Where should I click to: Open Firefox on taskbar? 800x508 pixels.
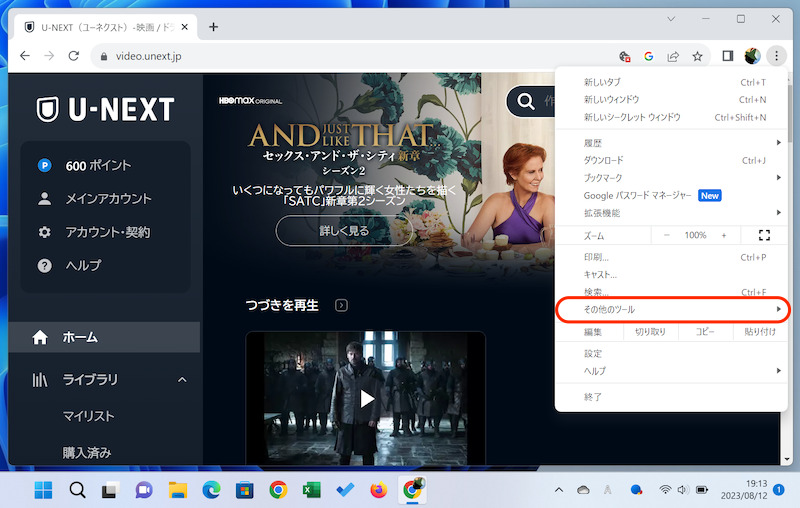coord(379,490)
